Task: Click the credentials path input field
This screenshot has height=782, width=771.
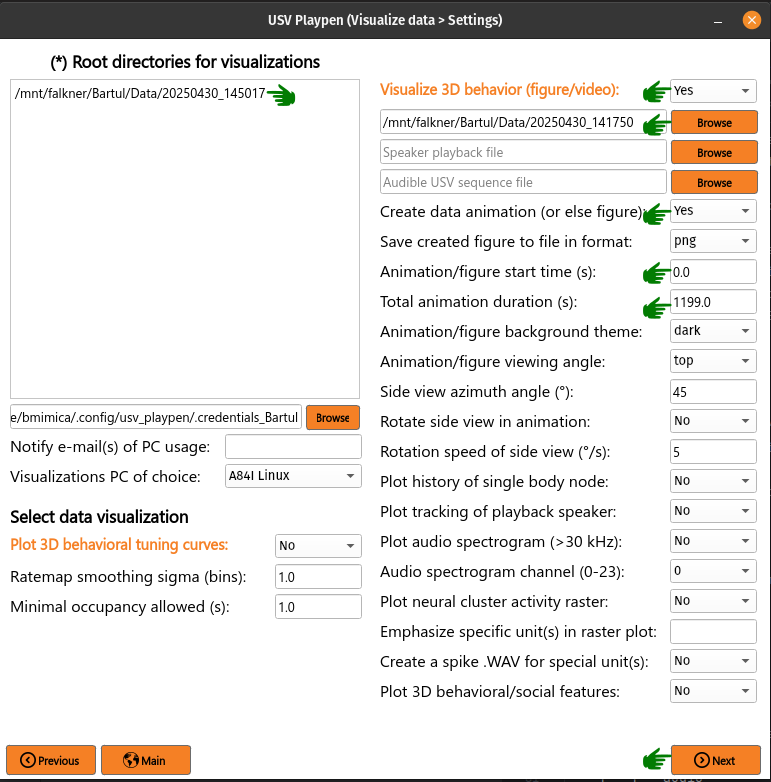Action: coord(156,417)
